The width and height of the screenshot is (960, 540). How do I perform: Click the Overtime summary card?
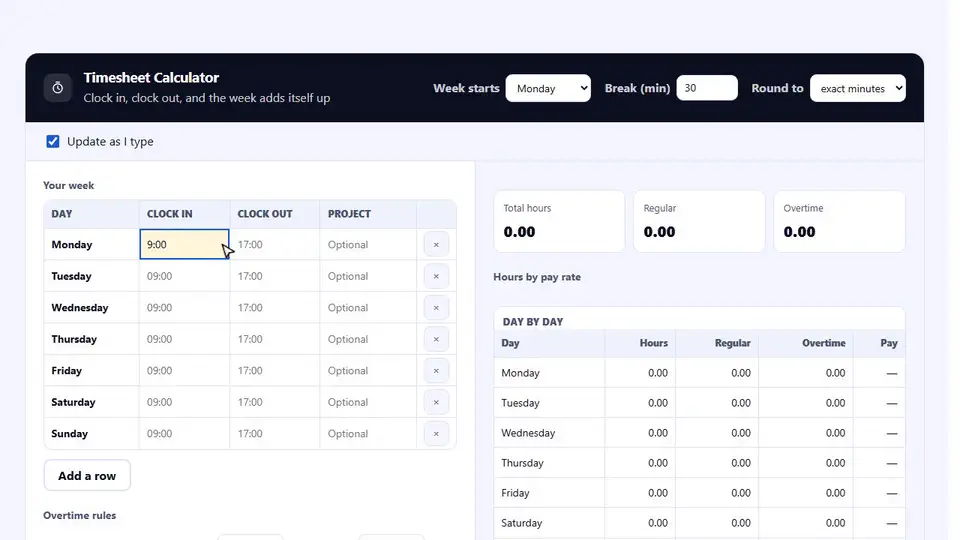pyautogui.click(x=839, y=222)
